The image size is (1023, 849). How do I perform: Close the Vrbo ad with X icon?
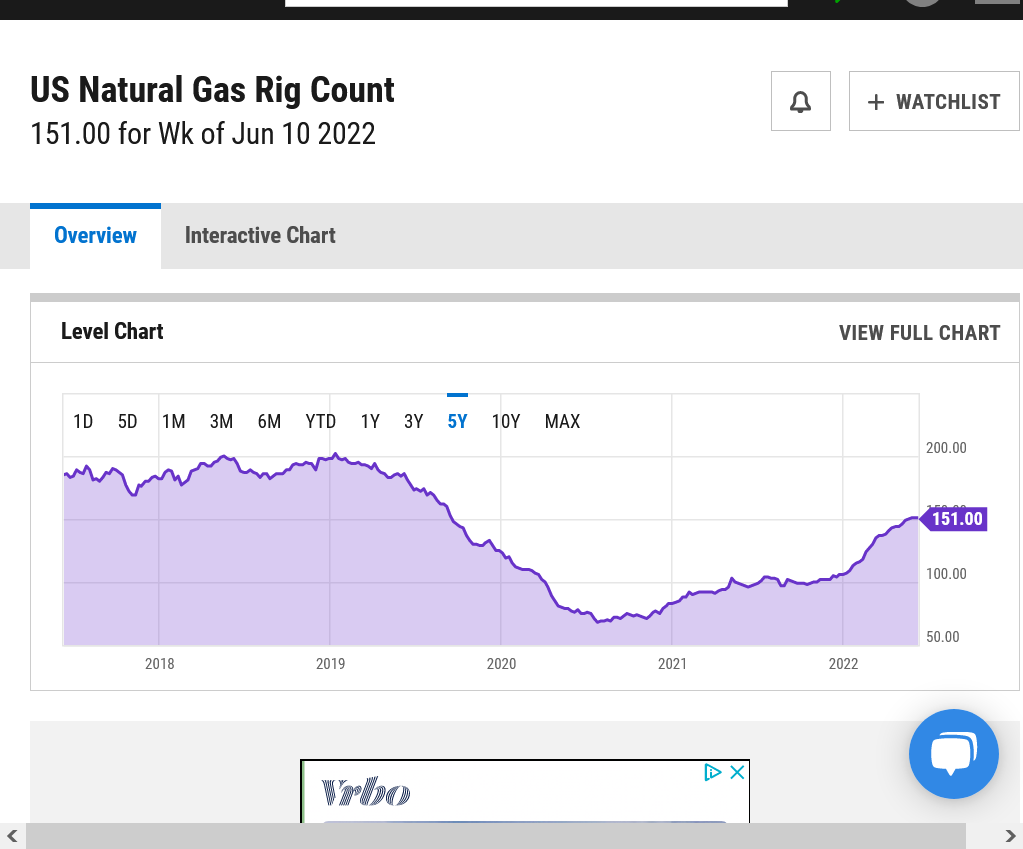click(x=737, y=772)
